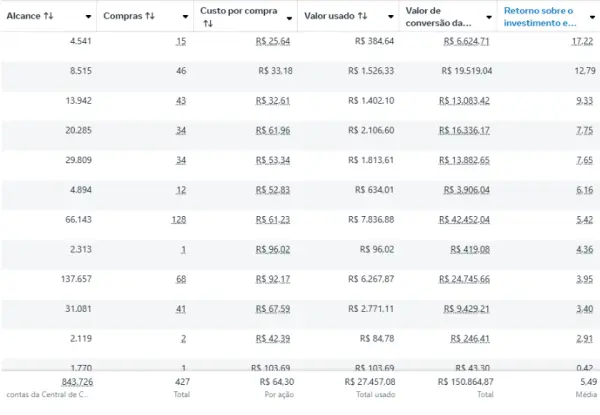
Task: Click purchases value 12
Action: coord(181,190)
